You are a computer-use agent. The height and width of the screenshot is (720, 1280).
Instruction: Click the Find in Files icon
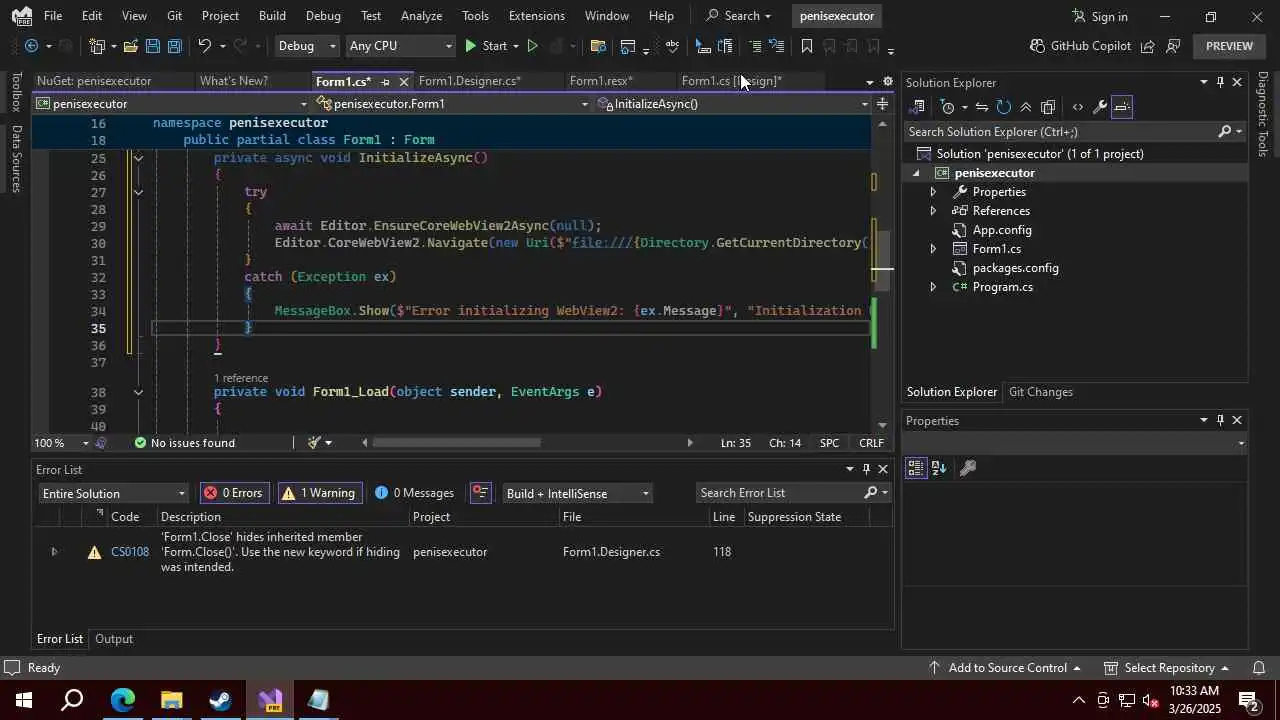point(598,46)
